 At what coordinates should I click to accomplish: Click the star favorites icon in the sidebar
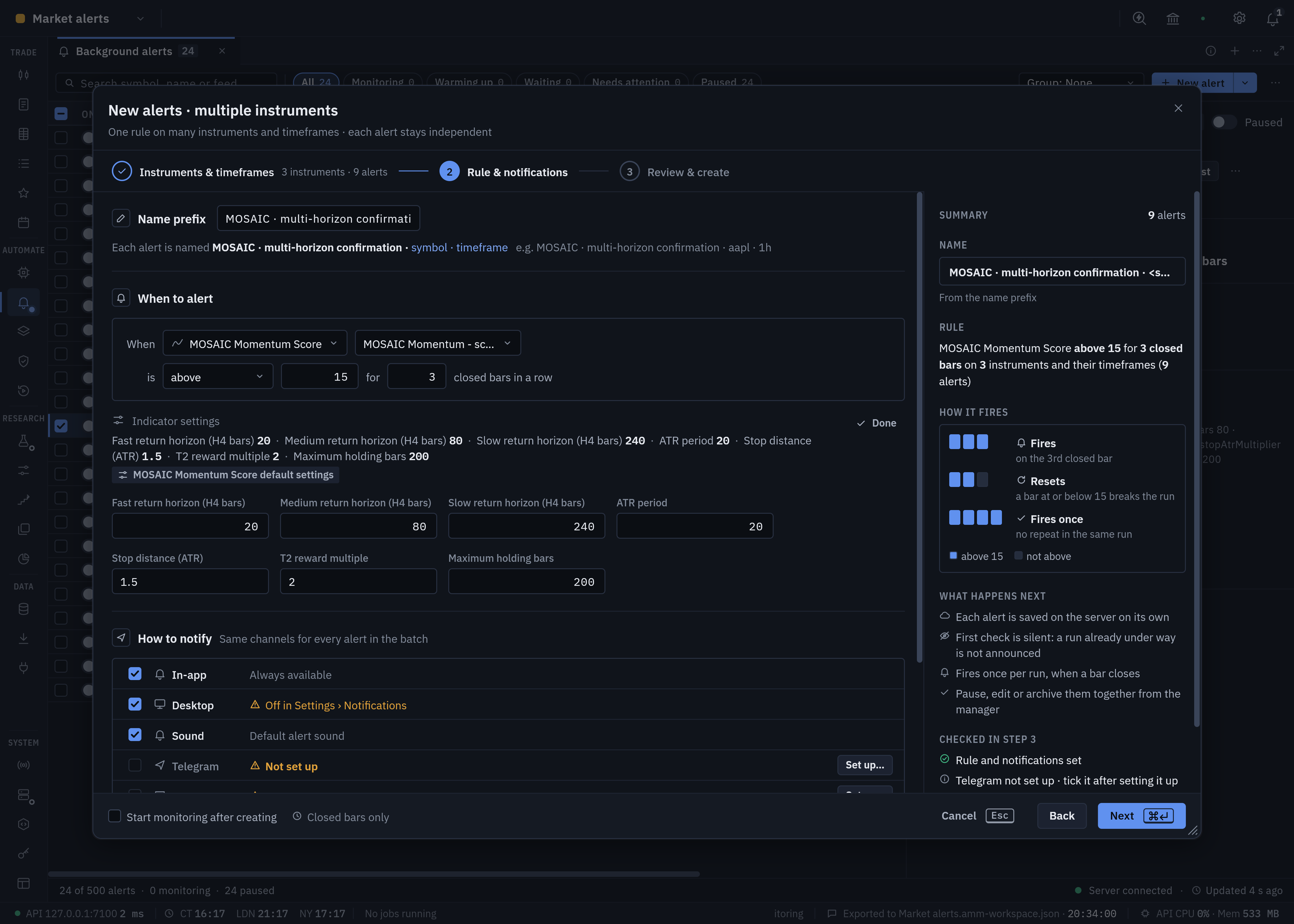(23, 193)
